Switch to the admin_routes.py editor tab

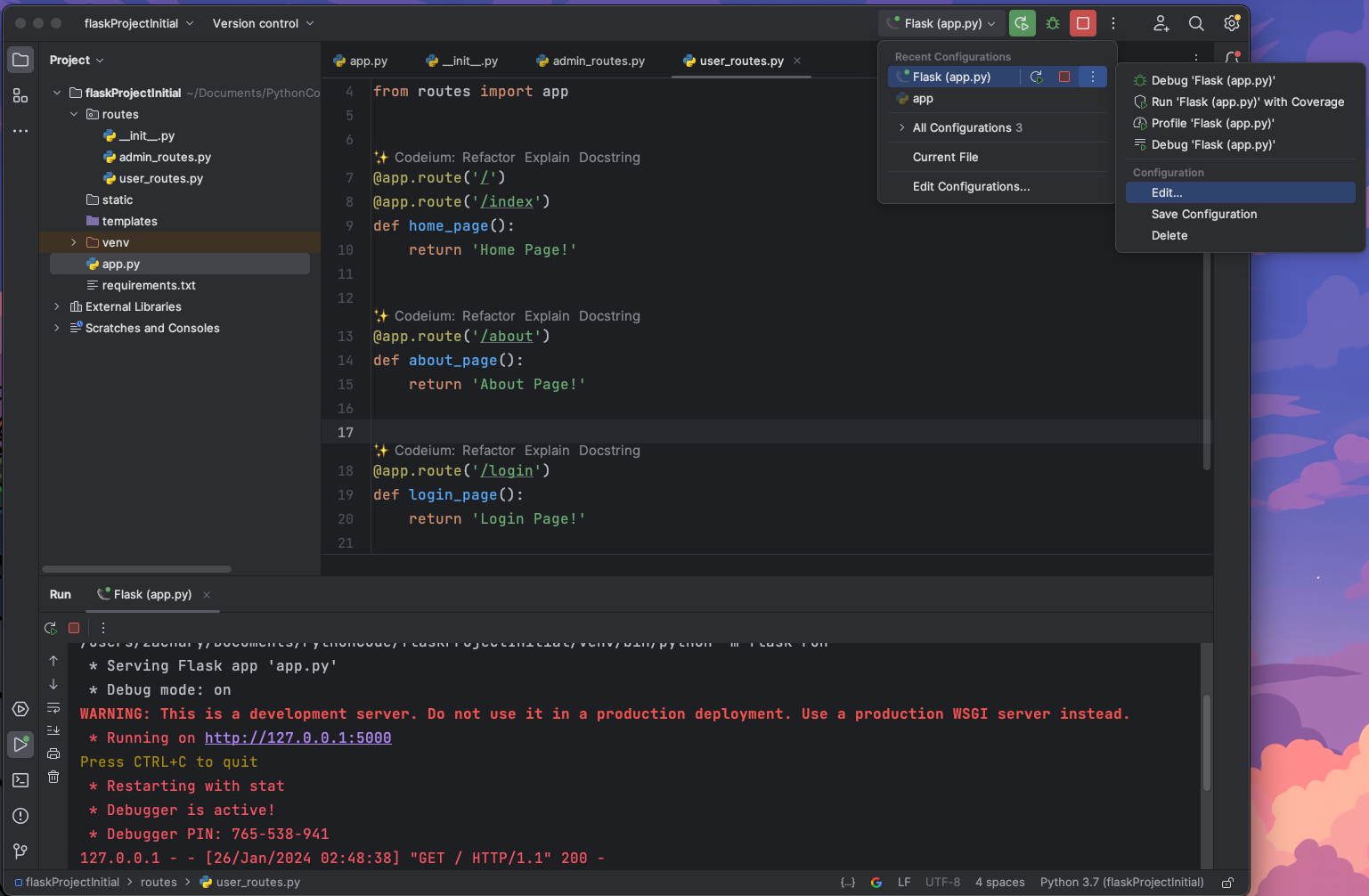pos(591,61)
